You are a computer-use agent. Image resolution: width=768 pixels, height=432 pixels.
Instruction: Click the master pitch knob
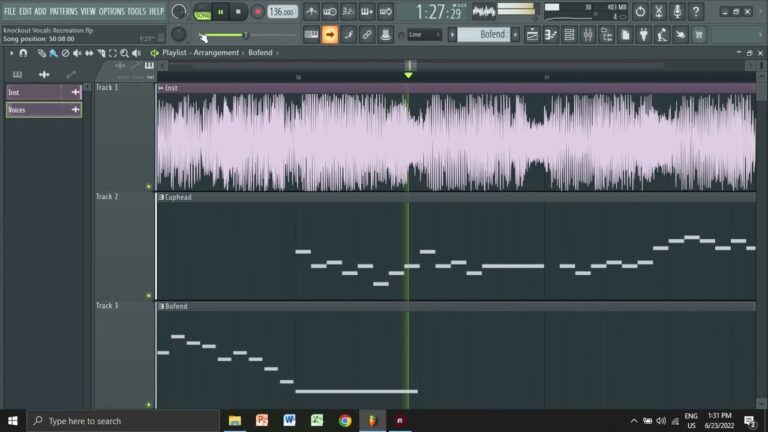(179, 34)
